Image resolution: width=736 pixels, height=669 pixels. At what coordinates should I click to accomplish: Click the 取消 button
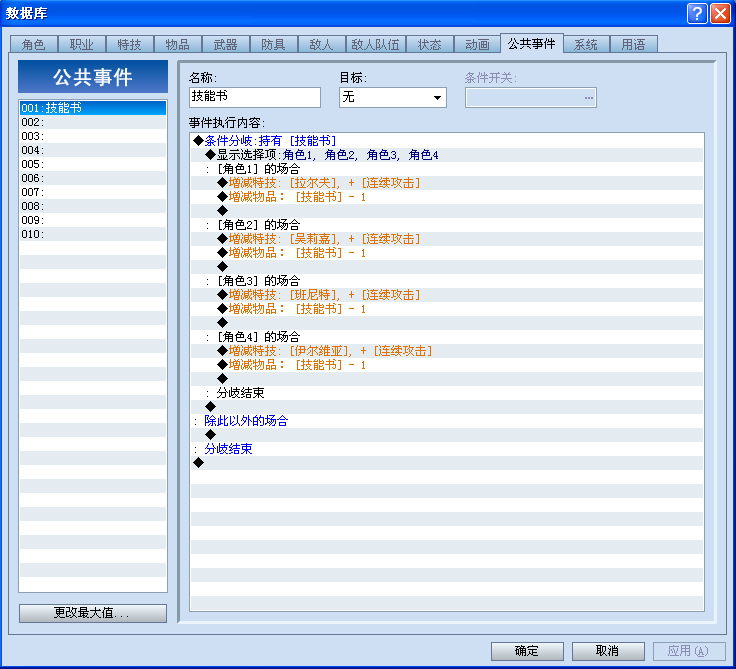608,651
